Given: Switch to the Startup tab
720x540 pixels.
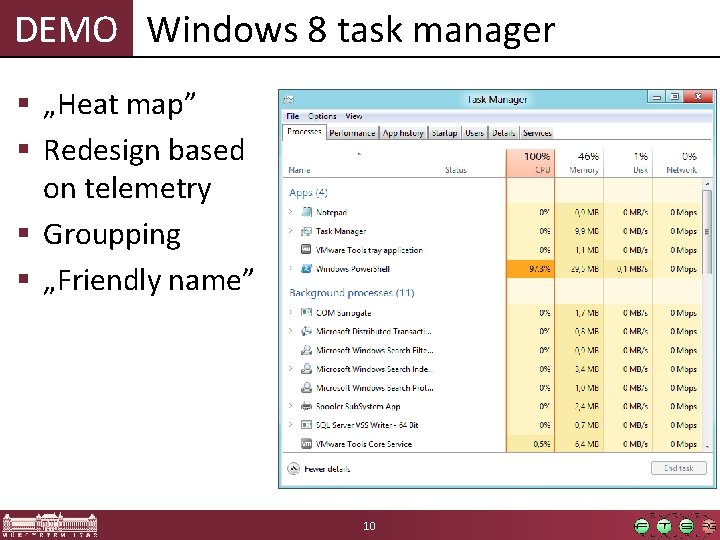Looking at the screenshot, I should click(444, 133).
